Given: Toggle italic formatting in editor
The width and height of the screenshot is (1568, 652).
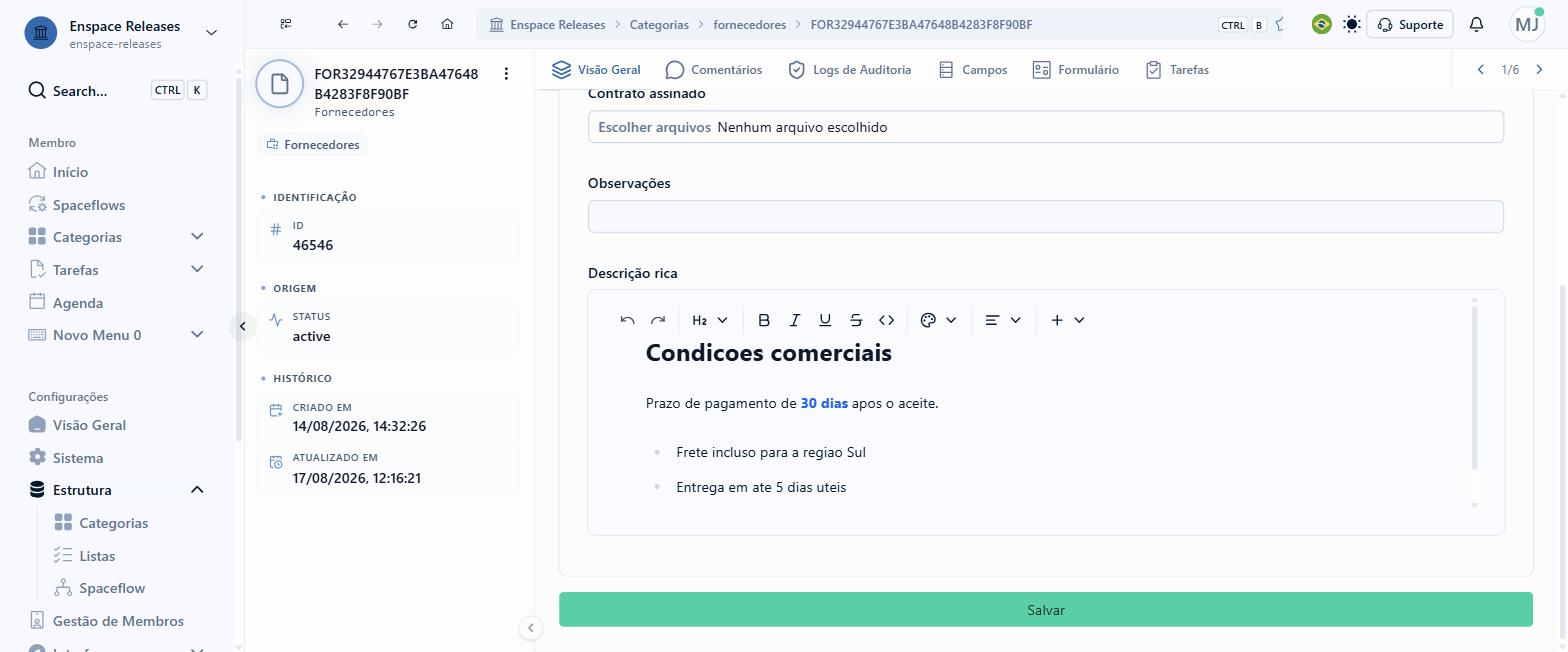Looking at the screenshot, I should click(795, 320).
